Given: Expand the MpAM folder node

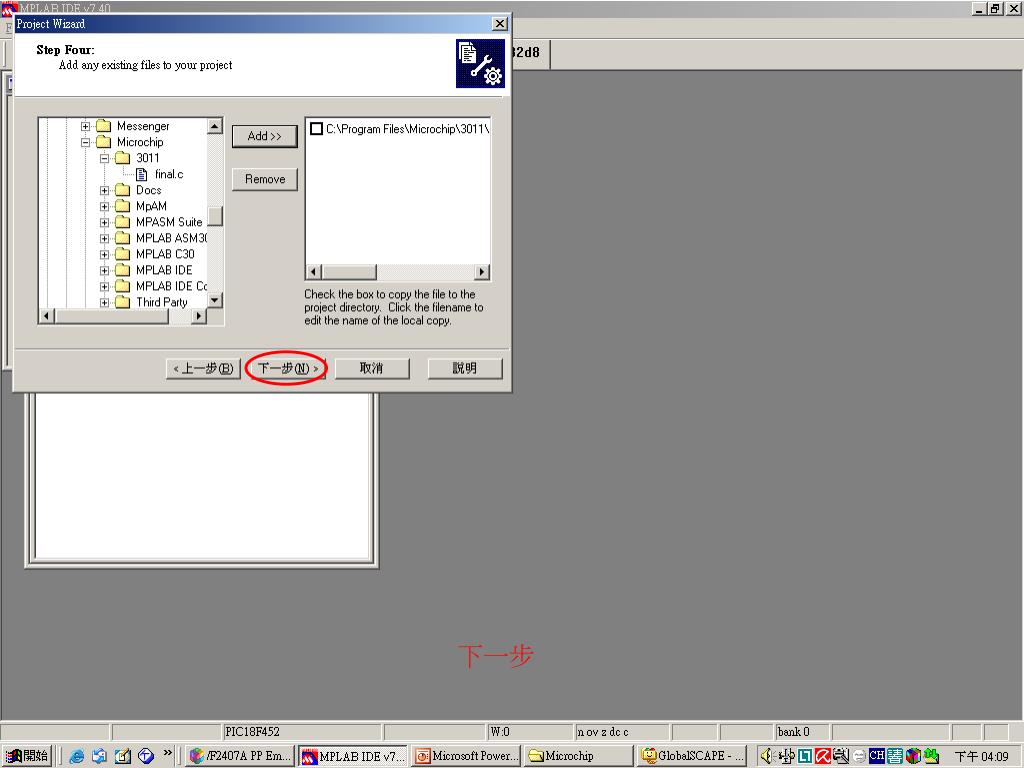Looking at the screenshot, I should [104, 206].
